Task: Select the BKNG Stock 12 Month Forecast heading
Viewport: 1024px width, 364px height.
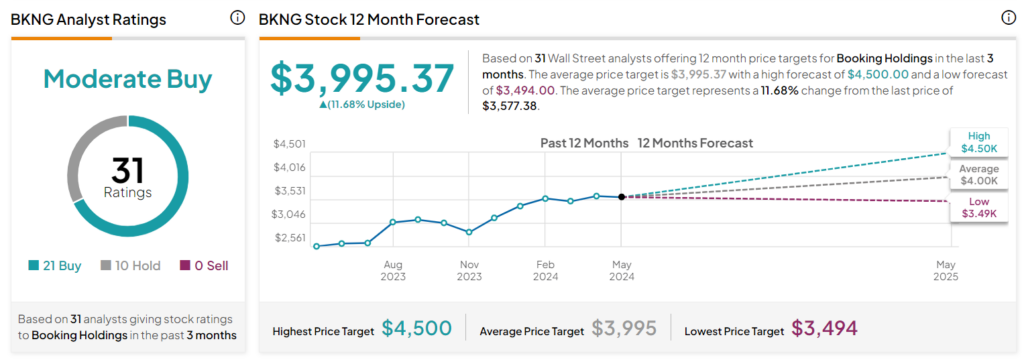Action: (369, 20)
